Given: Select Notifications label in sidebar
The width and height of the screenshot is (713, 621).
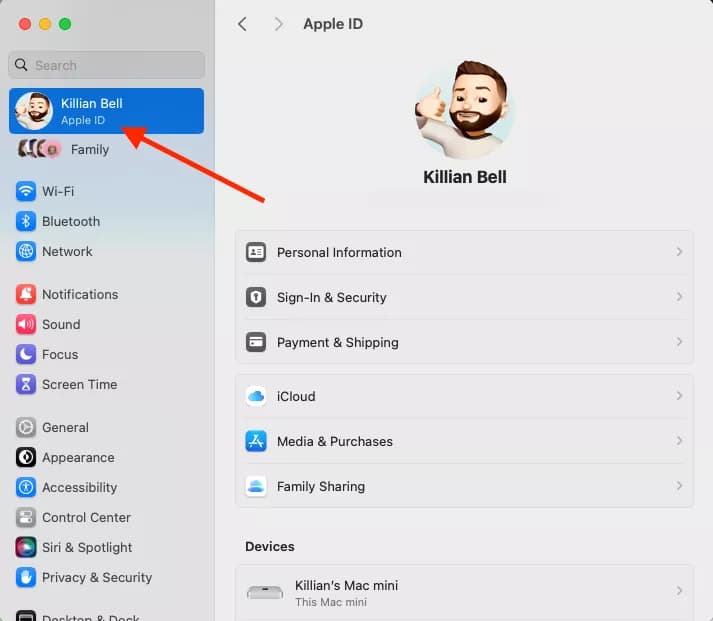Looking at the screenshot, I should pyautogui.click(x=80, y=295).
